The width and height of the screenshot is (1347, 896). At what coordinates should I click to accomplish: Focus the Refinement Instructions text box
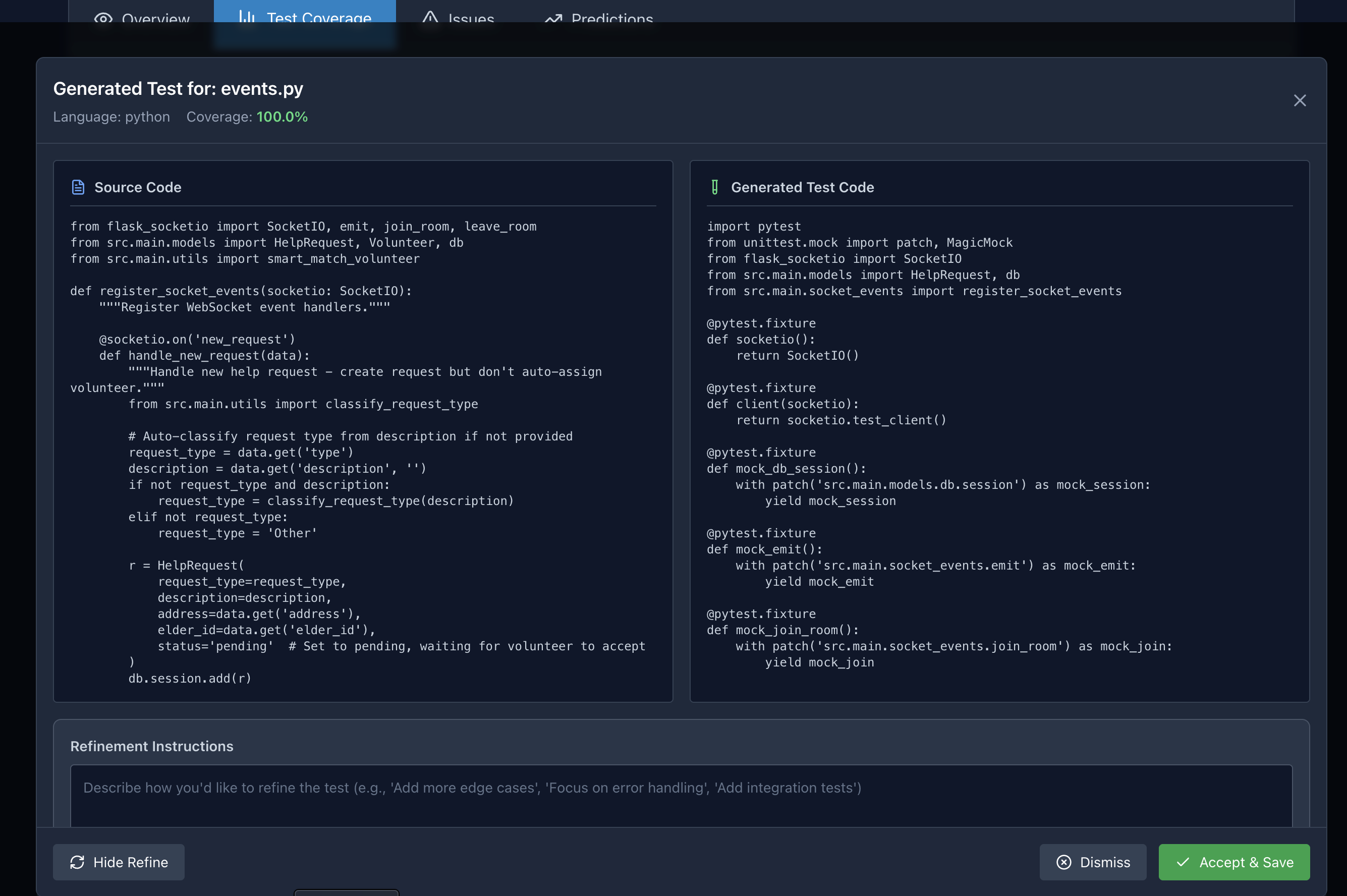point(681,796)
